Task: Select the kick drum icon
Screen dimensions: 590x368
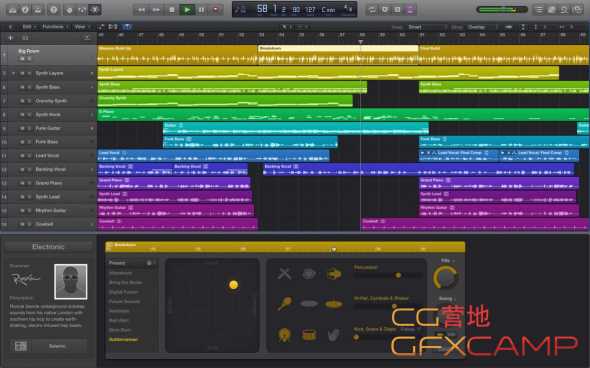Action: [285, 335]
